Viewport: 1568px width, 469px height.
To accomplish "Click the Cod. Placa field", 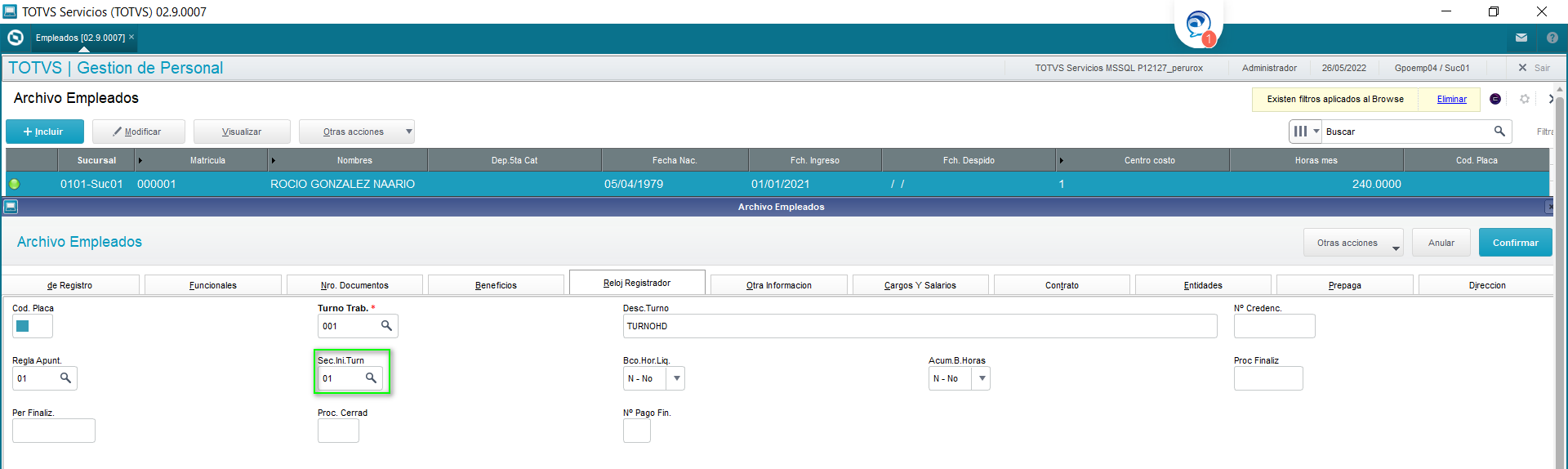I will click(33, 326).
